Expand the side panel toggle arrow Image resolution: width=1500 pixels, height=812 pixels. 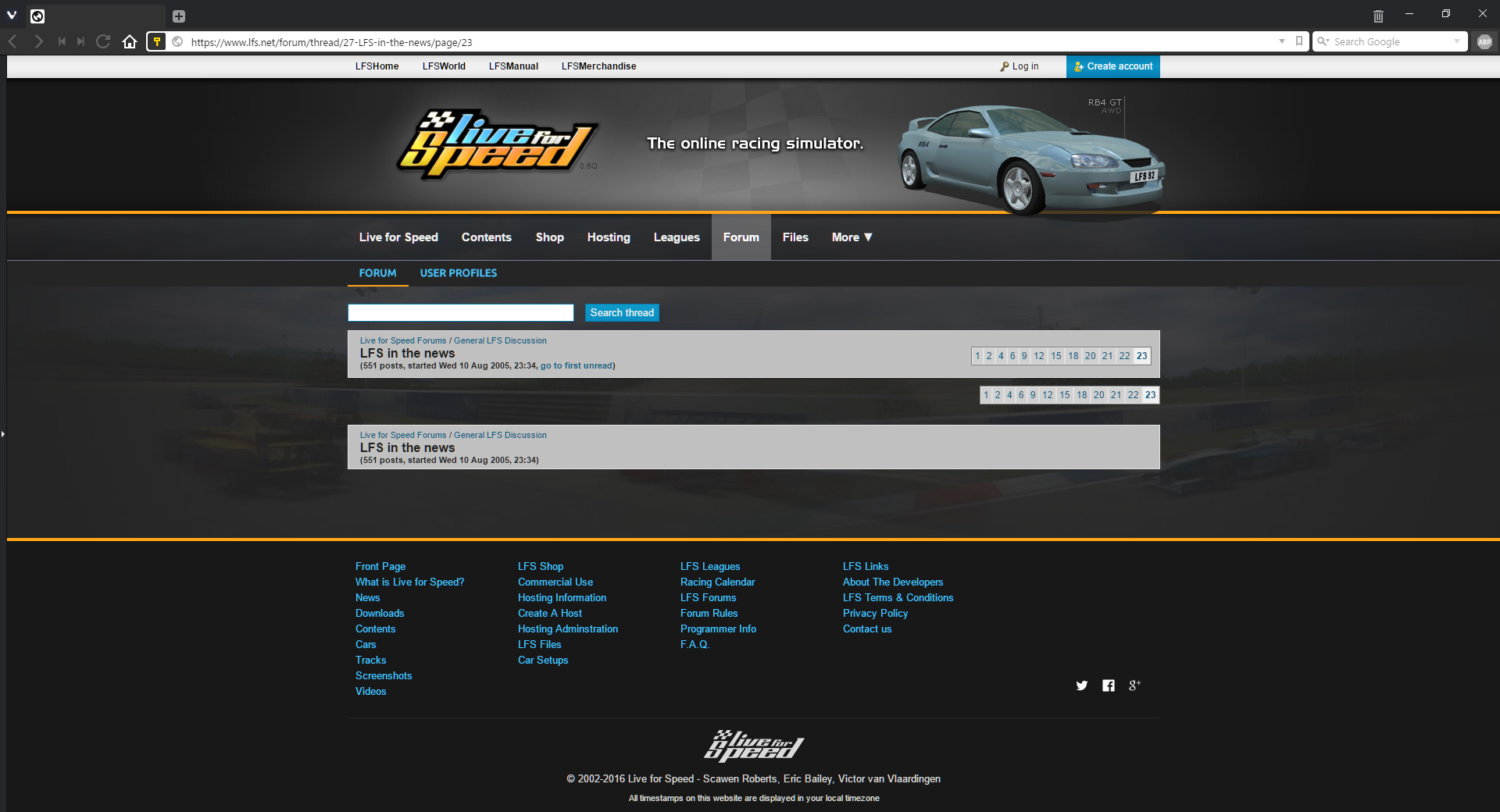(3, 433)
